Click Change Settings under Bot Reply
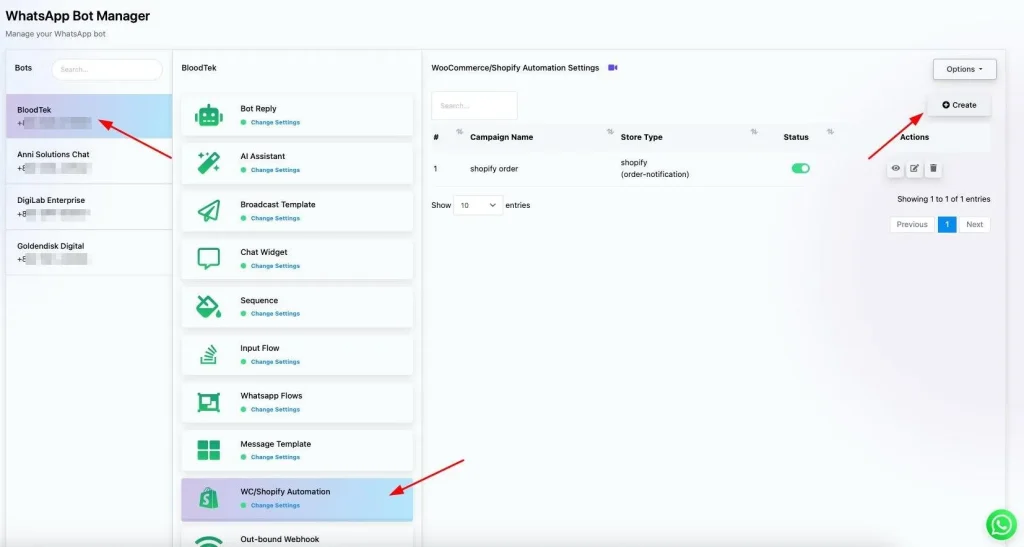The height and width of the screenshot is (547, 1024). pyautogui.click(x=275, y=122)
